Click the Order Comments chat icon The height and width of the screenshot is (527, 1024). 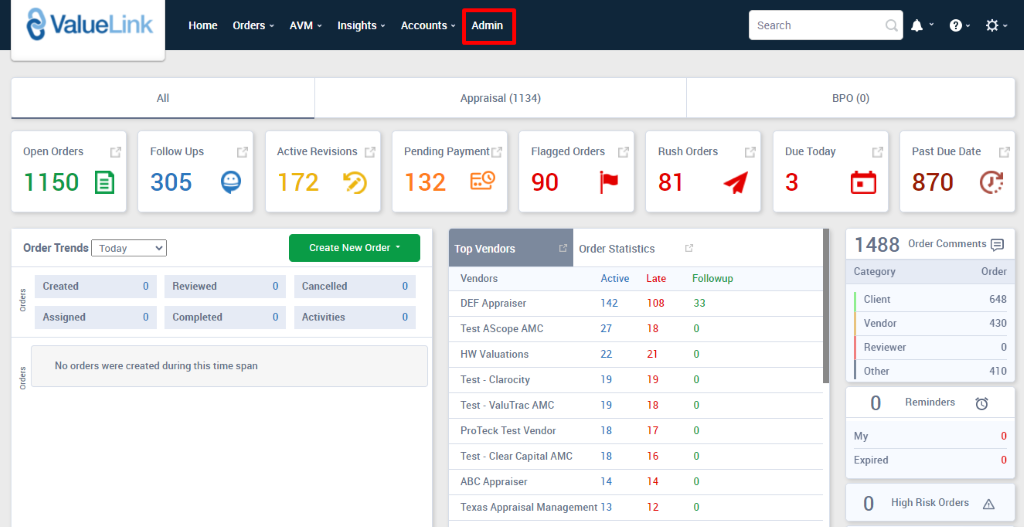click(x=996, y=244)
